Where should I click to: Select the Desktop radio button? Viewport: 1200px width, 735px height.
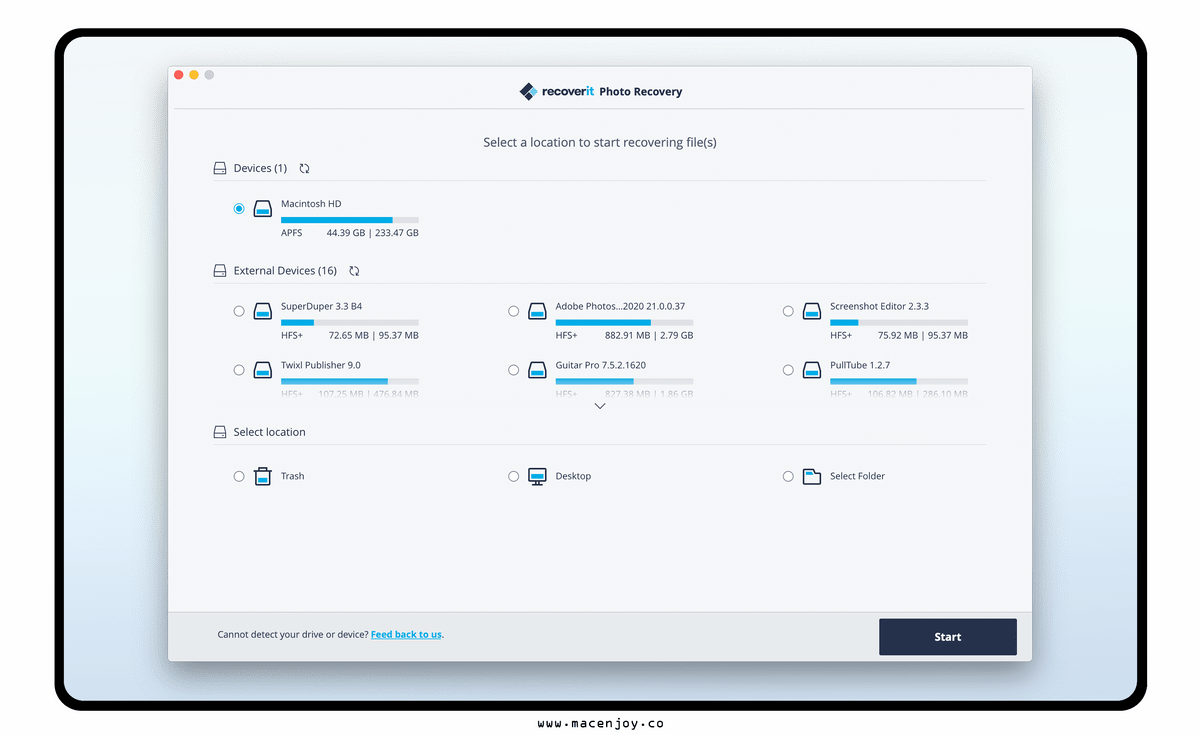tap(513, 476)
